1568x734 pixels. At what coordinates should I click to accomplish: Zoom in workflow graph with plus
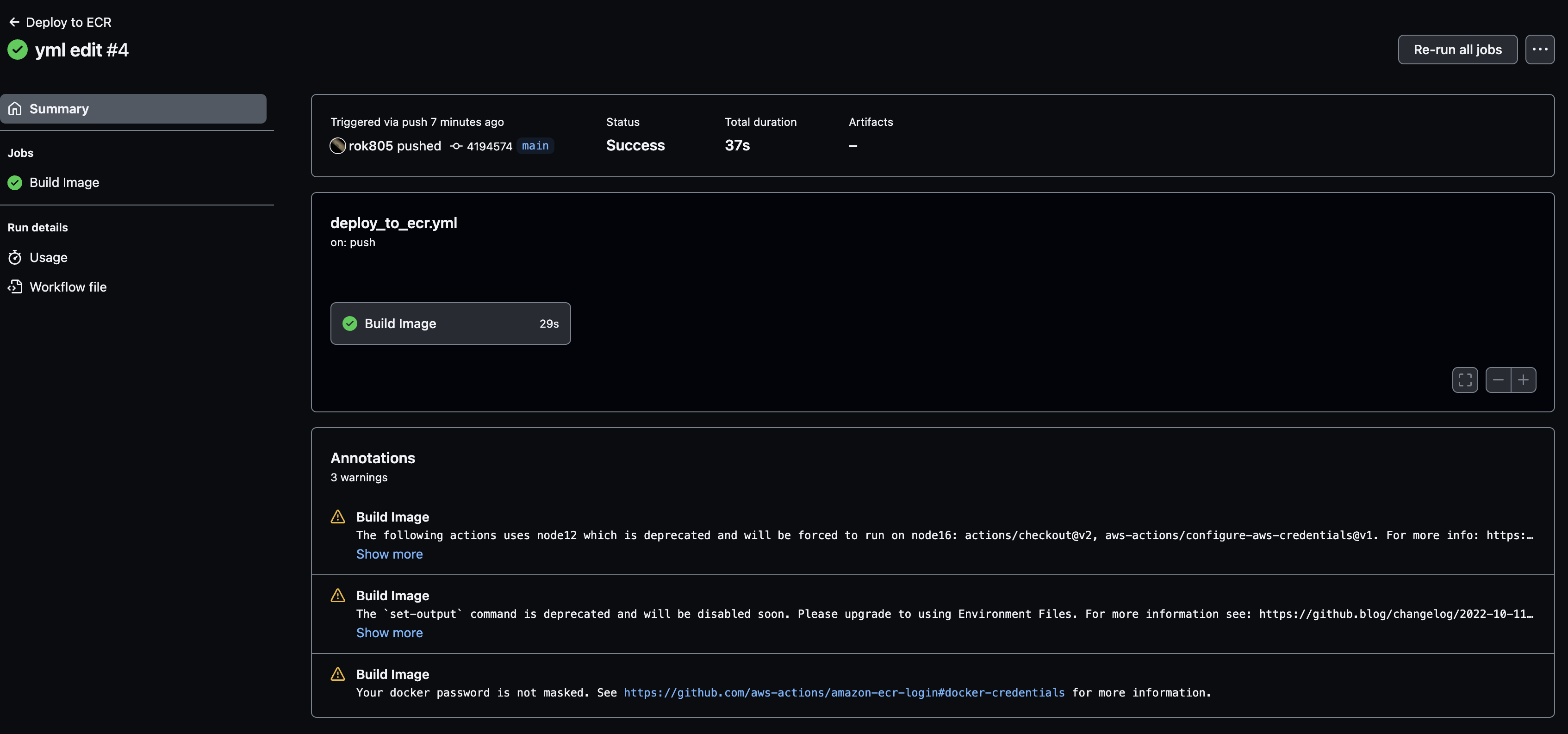[x=1523, y=380]
